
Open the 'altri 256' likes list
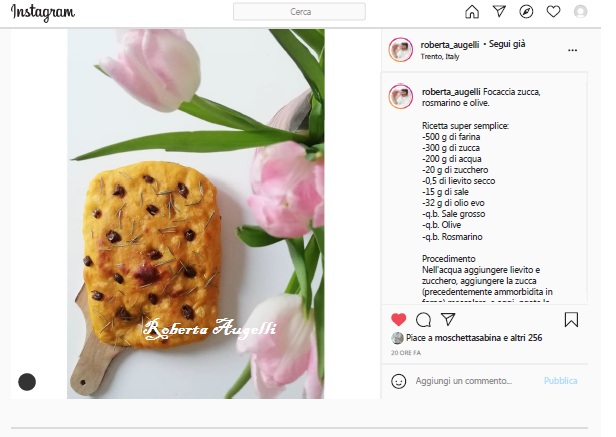[526, 338]
